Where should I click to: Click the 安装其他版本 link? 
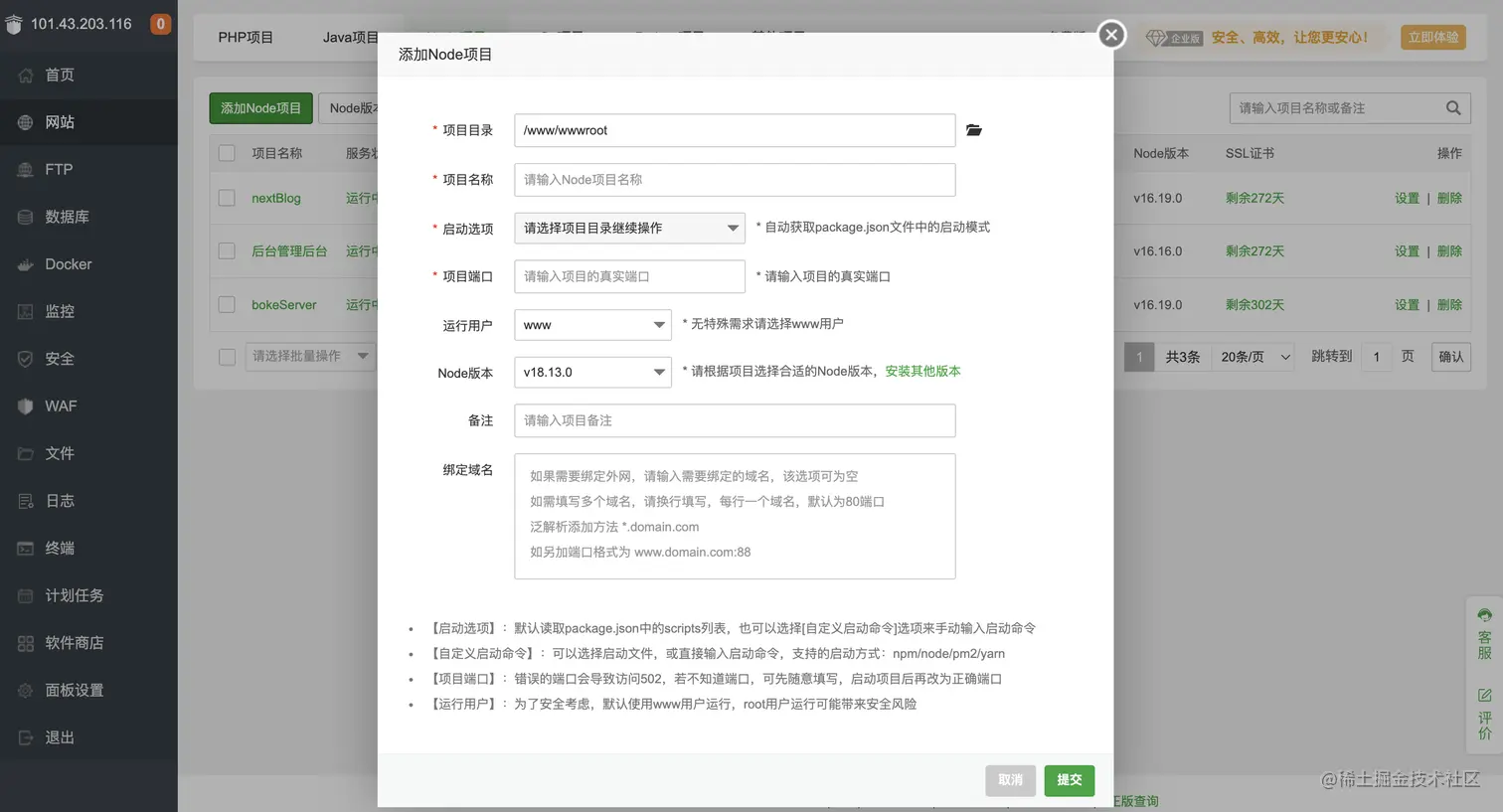[x=922, y=372]
